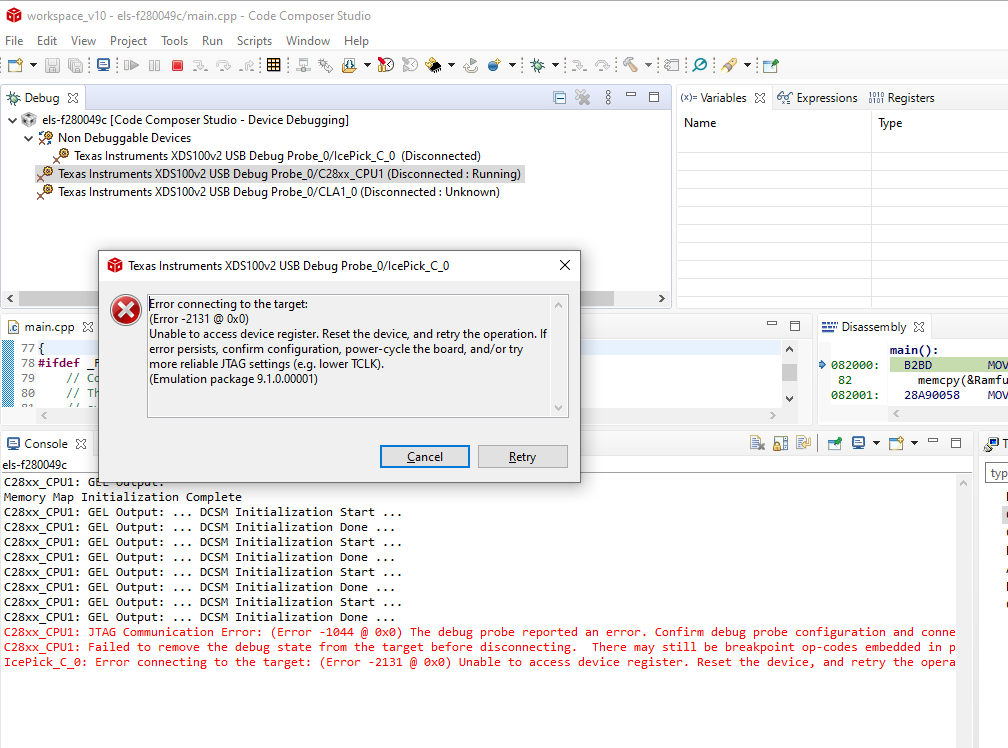Viewport: 1008px width, 748px height.
Task: Open the Debug view three-dot menu
Action: [608, 98]
